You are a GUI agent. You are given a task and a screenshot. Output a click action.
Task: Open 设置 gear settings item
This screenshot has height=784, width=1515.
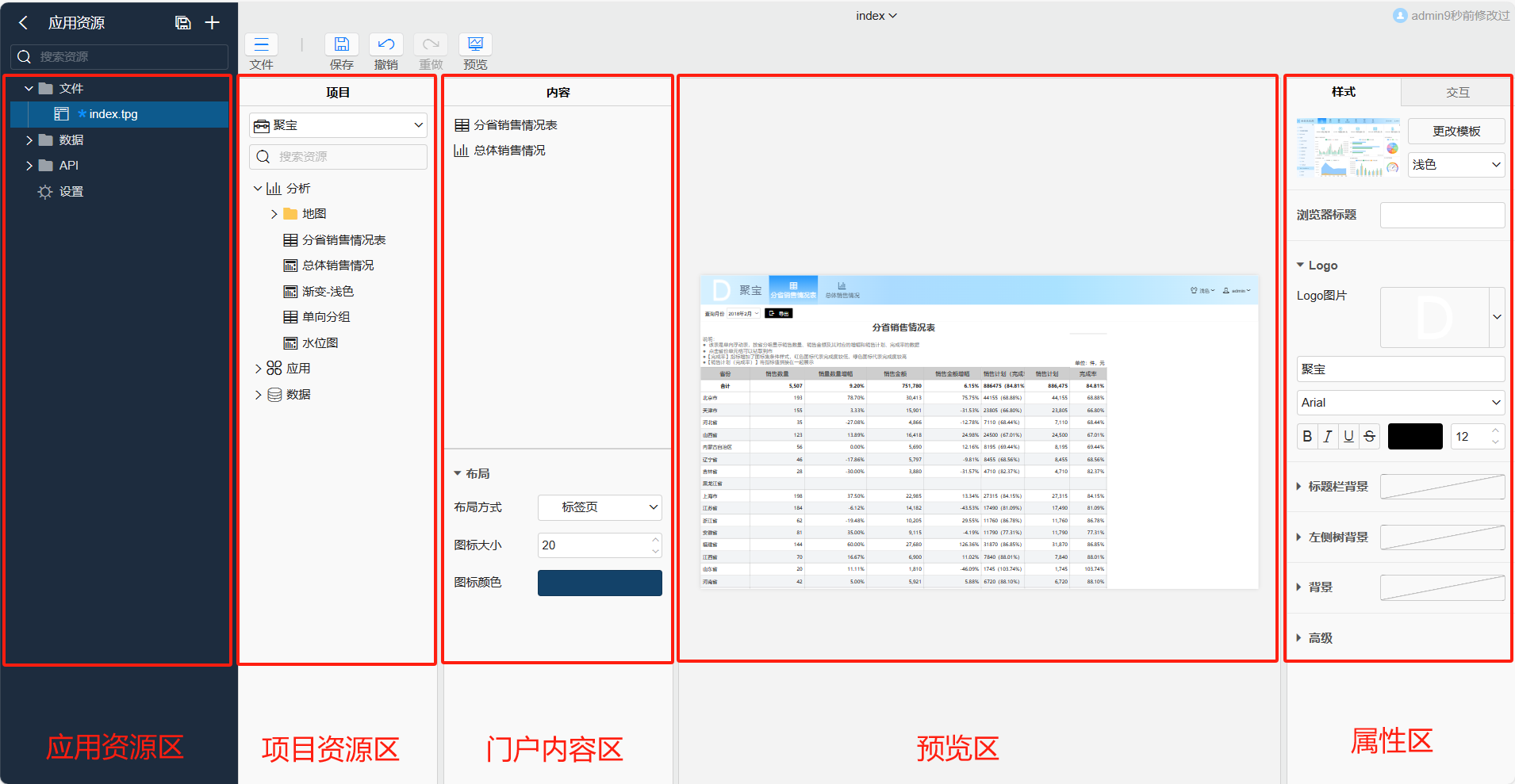tap(60, 192)
